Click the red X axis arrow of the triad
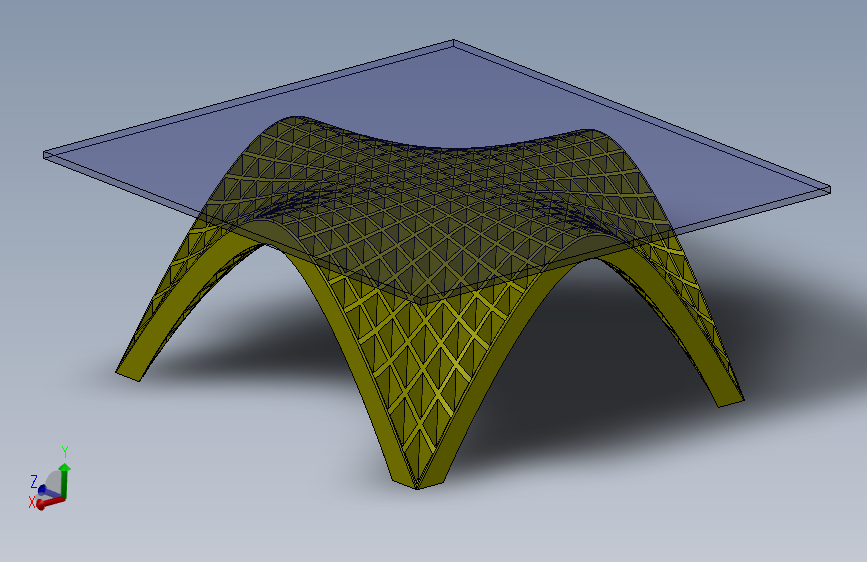This screenshot has width=867, height=562. click(x=50, y=502)
